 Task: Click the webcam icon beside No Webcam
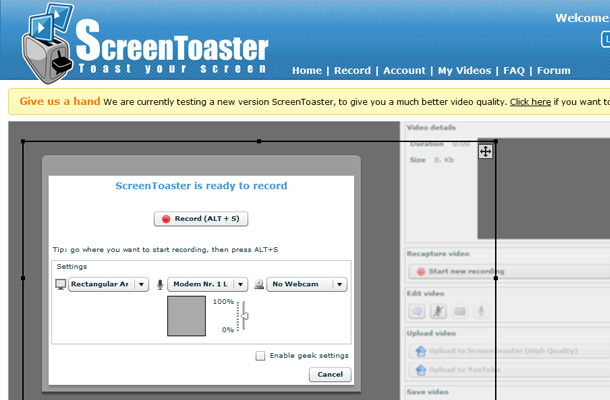click(259, 284)
